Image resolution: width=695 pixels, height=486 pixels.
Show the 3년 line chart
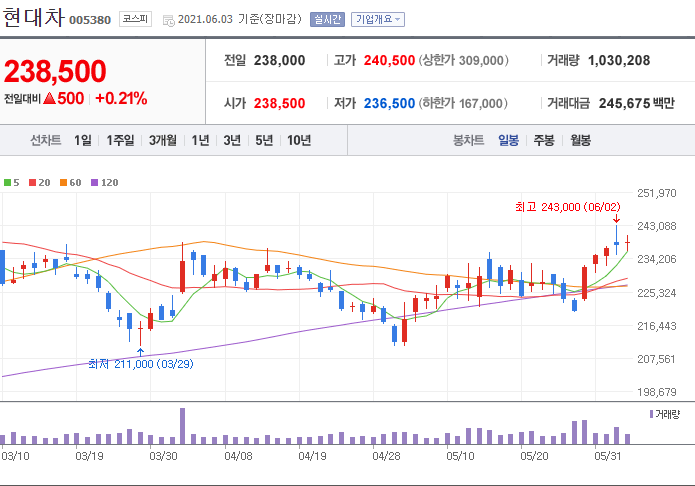232,140
